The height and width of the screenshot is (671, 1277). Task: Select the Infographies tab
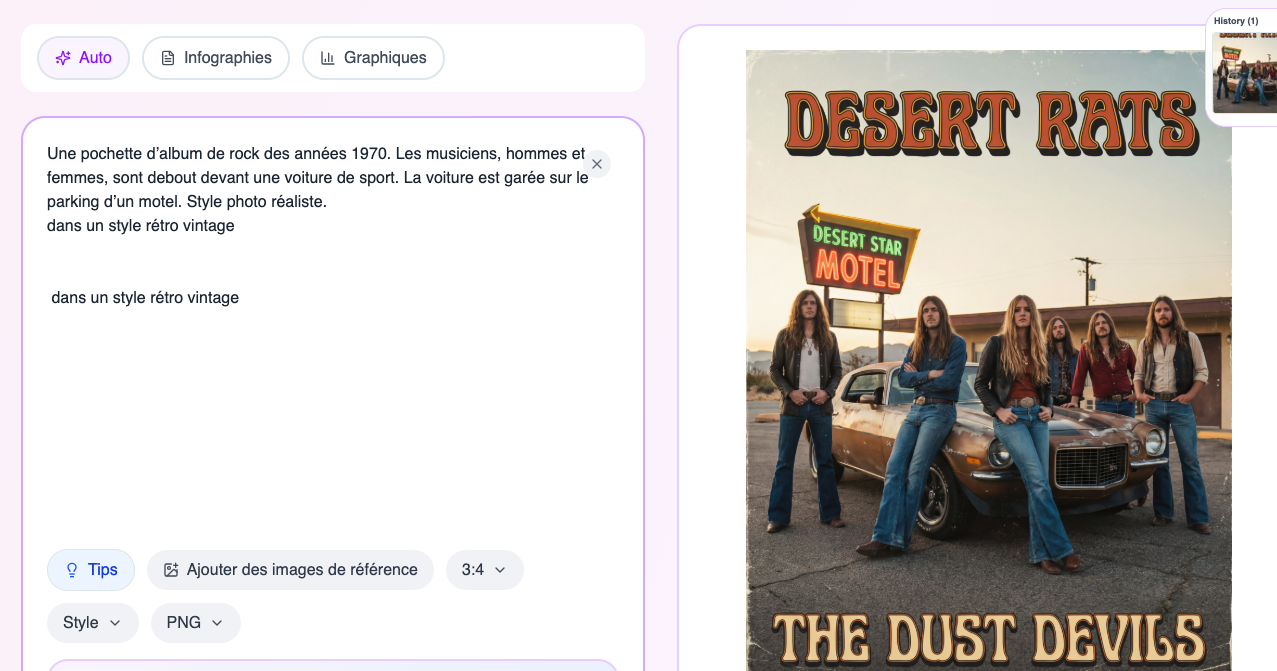[216, 58]
